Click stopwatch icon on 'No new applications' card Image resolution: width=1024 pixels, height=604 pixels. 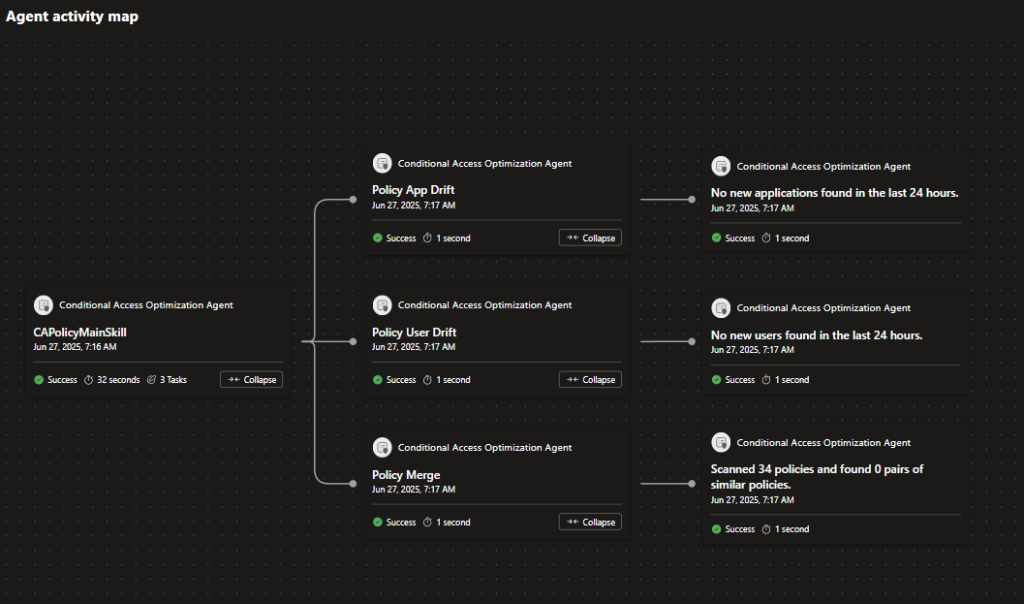(766, 238)
